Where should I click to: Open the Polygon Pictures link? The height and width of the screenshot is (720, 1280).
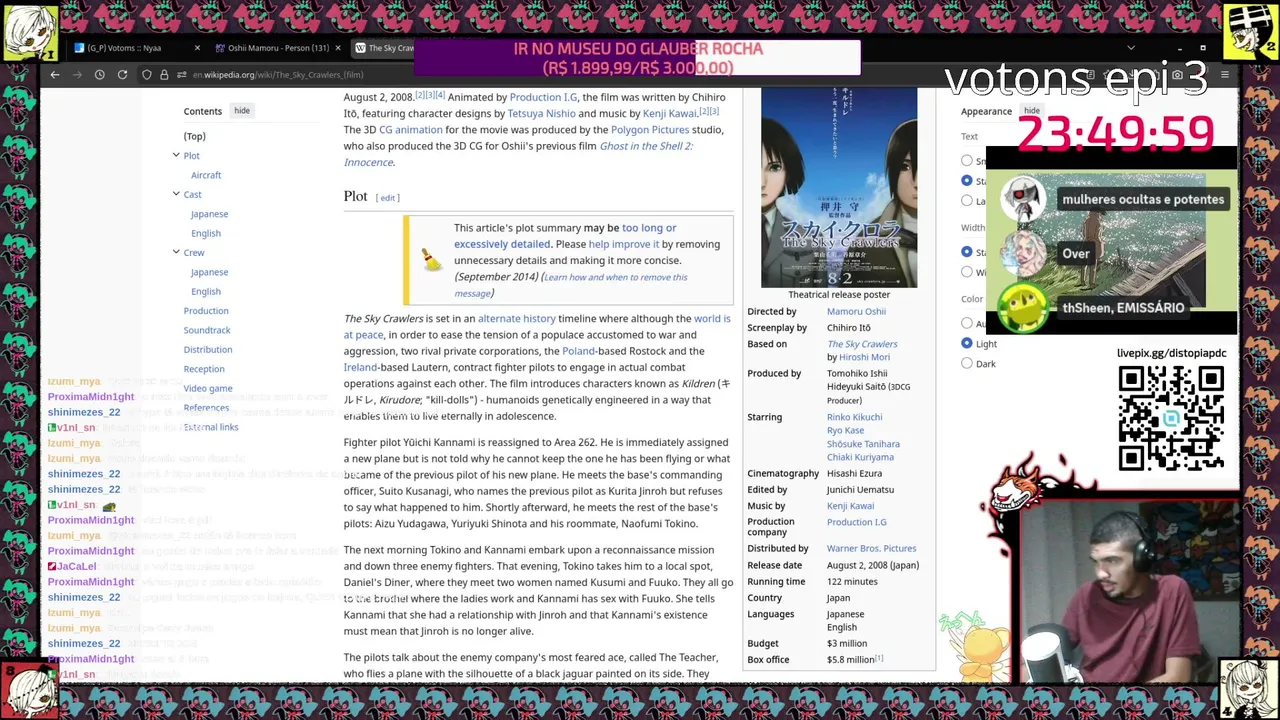click(x=650, y=129)
